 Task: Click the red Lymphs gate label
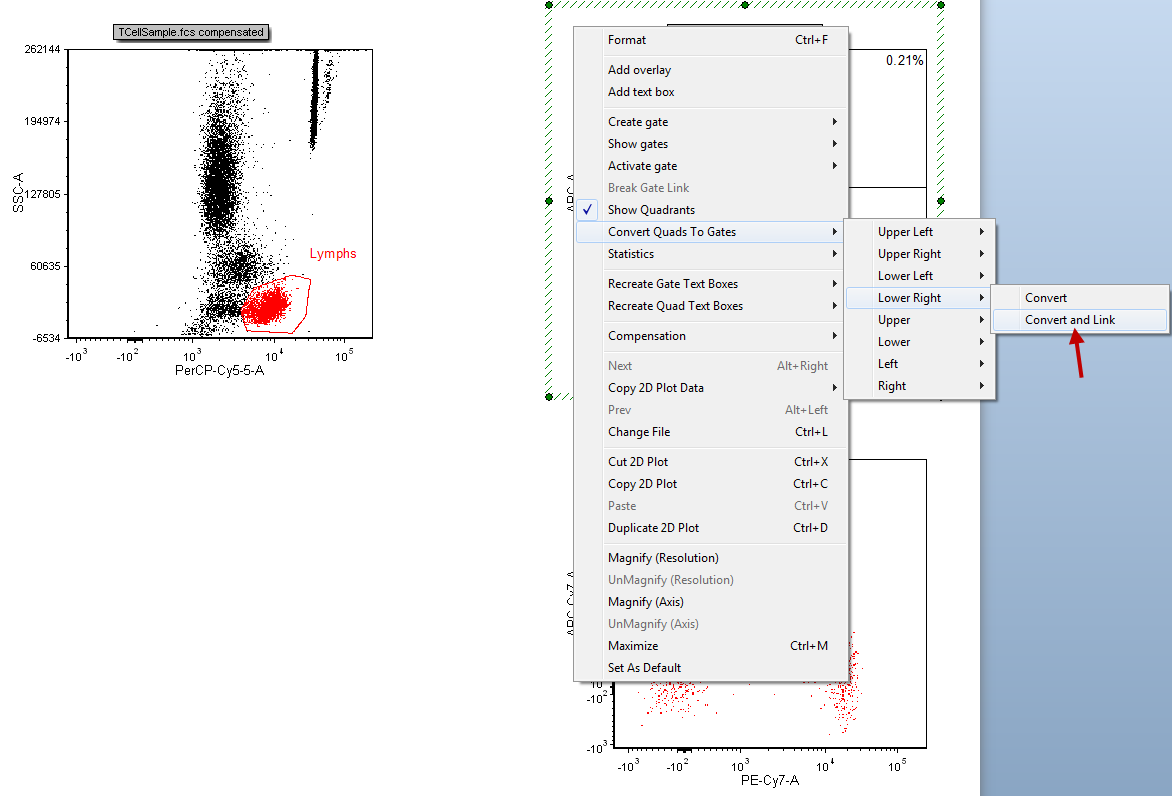click(332, 254)
